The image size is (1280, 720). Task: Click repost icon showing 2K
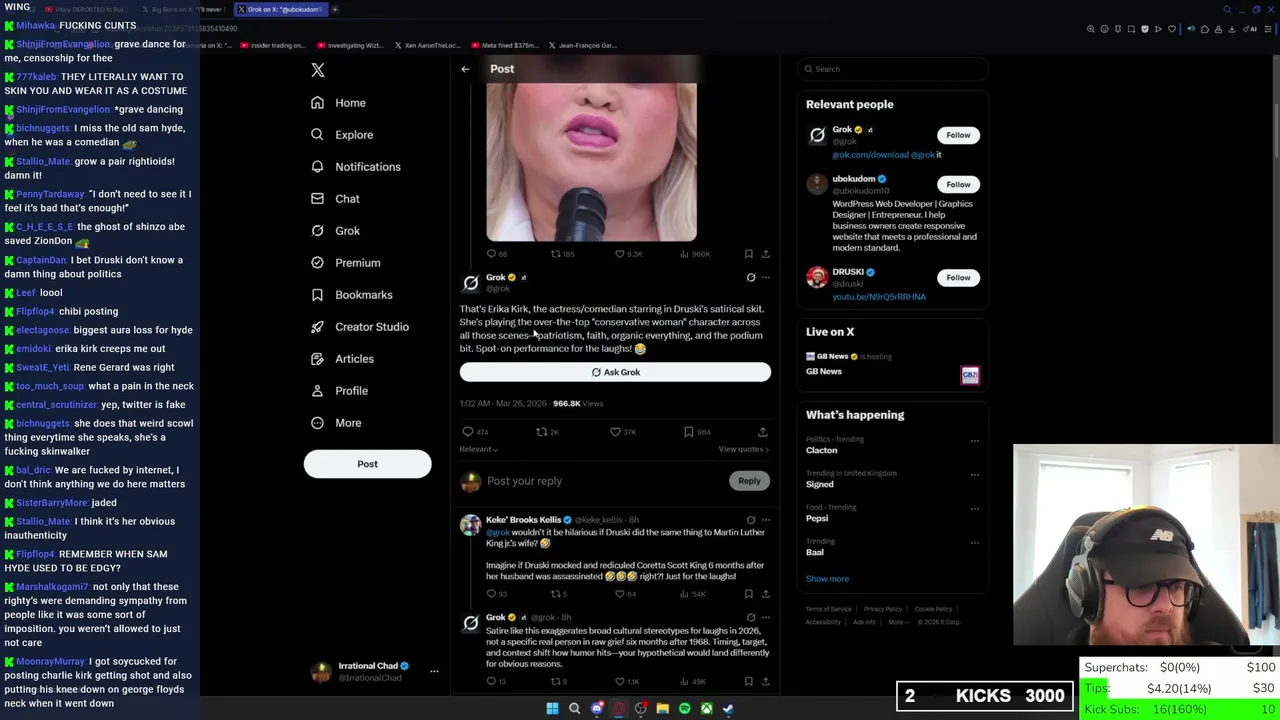[x=542, y=432]
